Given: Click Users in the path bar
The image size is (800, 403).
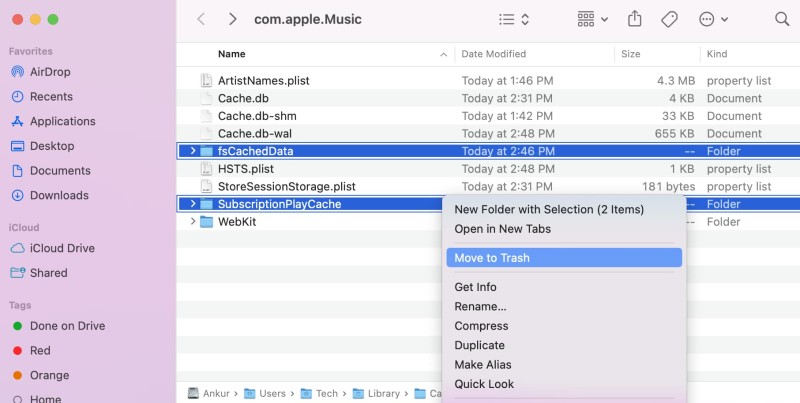Looking at the screenshot, I should [266, 394].
